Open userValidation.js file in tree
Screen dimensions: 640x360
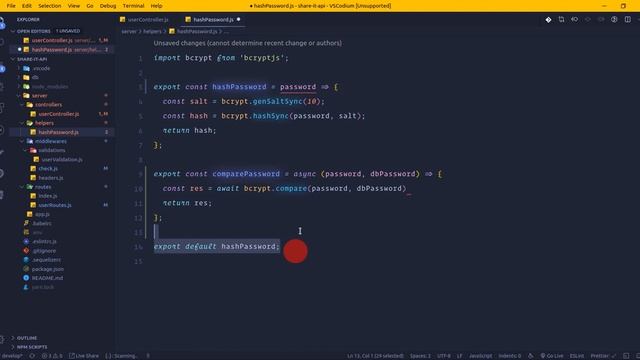[x=62, y=160]
